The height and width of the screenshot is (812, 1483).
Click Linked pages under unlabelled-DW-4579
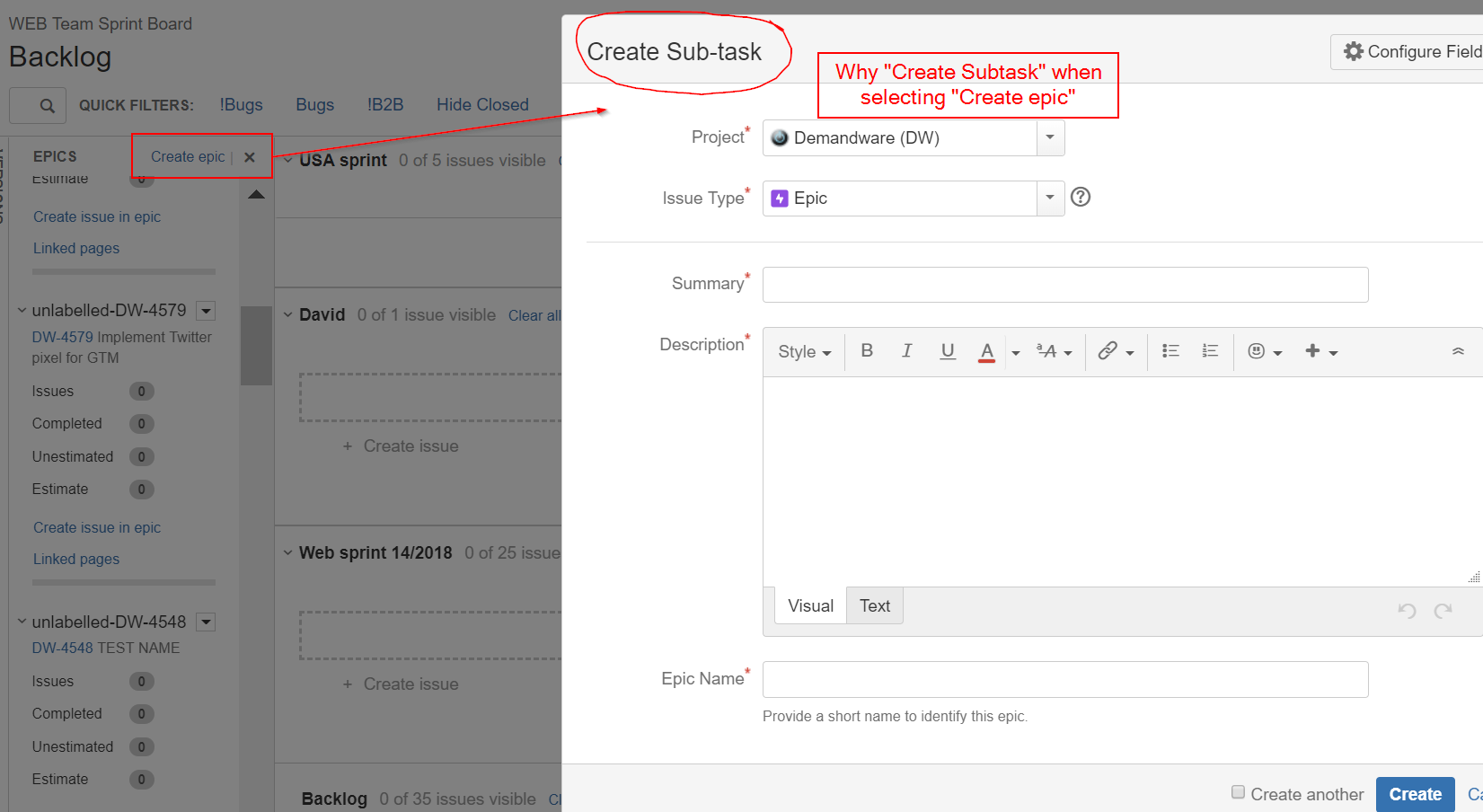click(76, 560)
